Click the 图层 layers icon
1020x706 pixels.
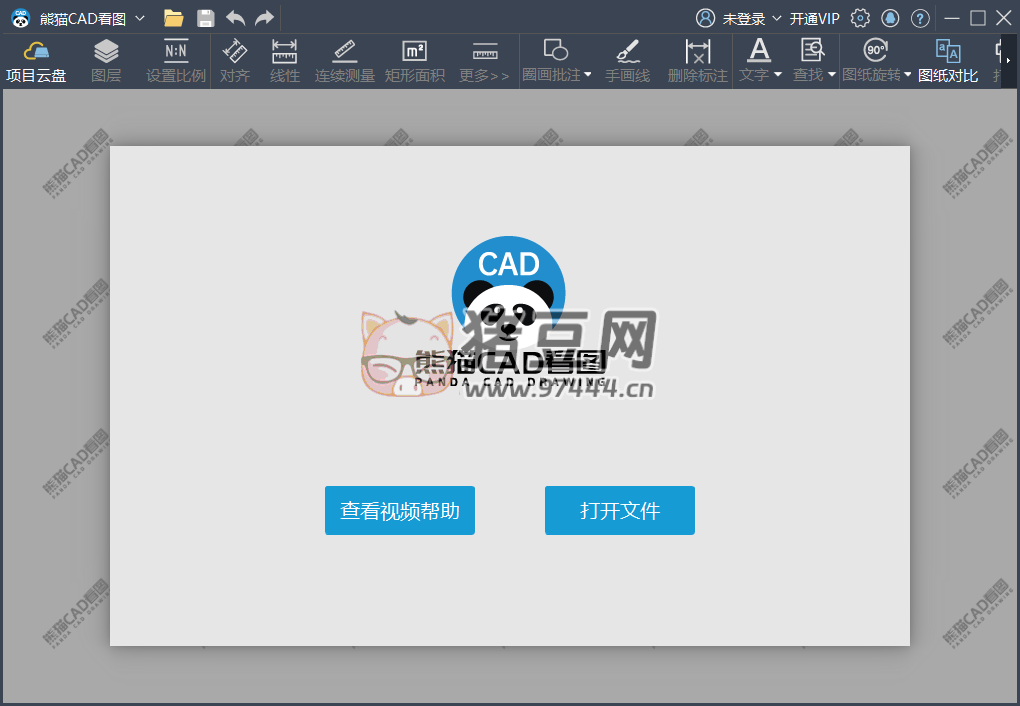pos(106,61)
